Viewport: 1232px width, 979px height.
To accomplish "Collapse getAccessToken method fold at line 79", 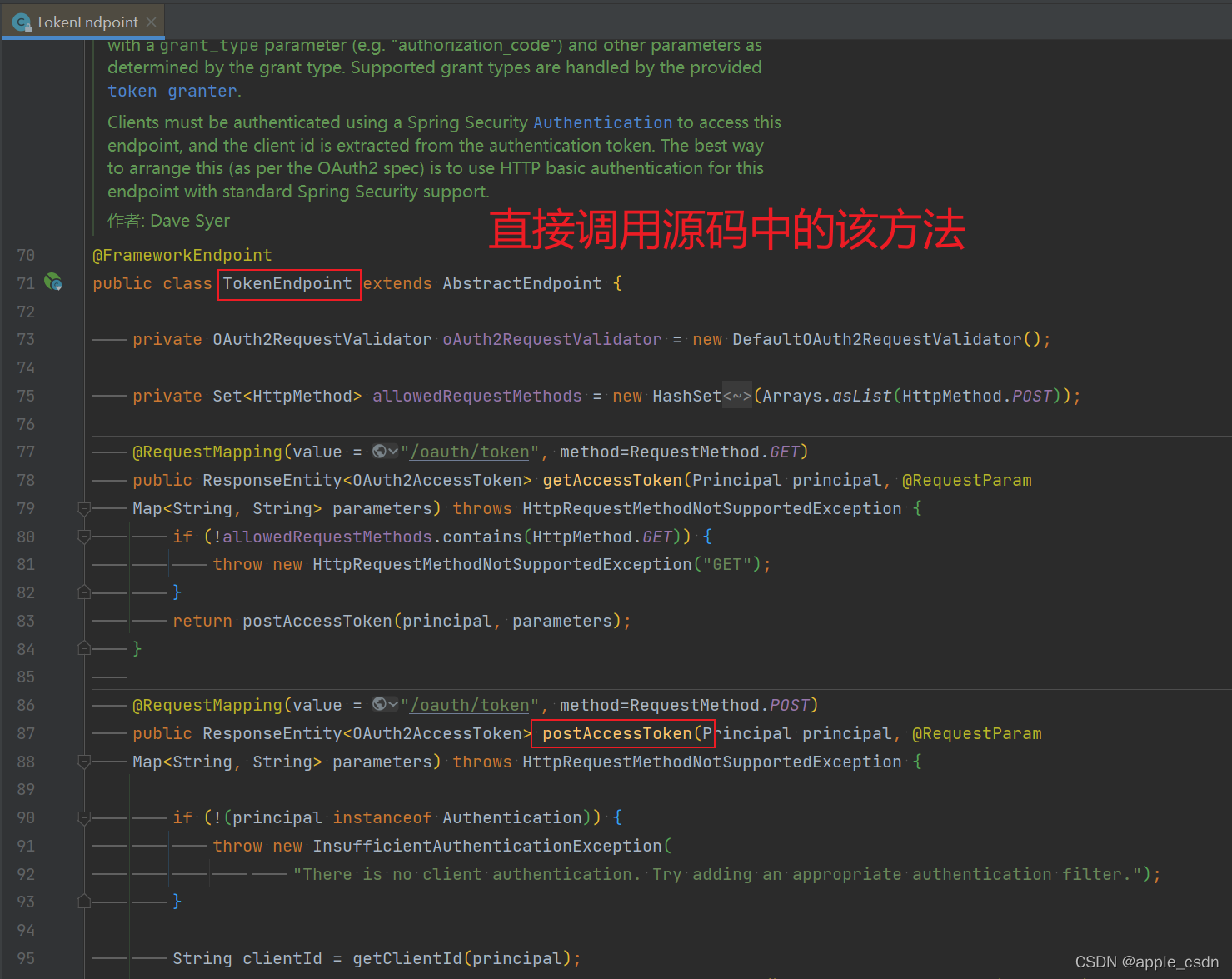I will 84,508.
